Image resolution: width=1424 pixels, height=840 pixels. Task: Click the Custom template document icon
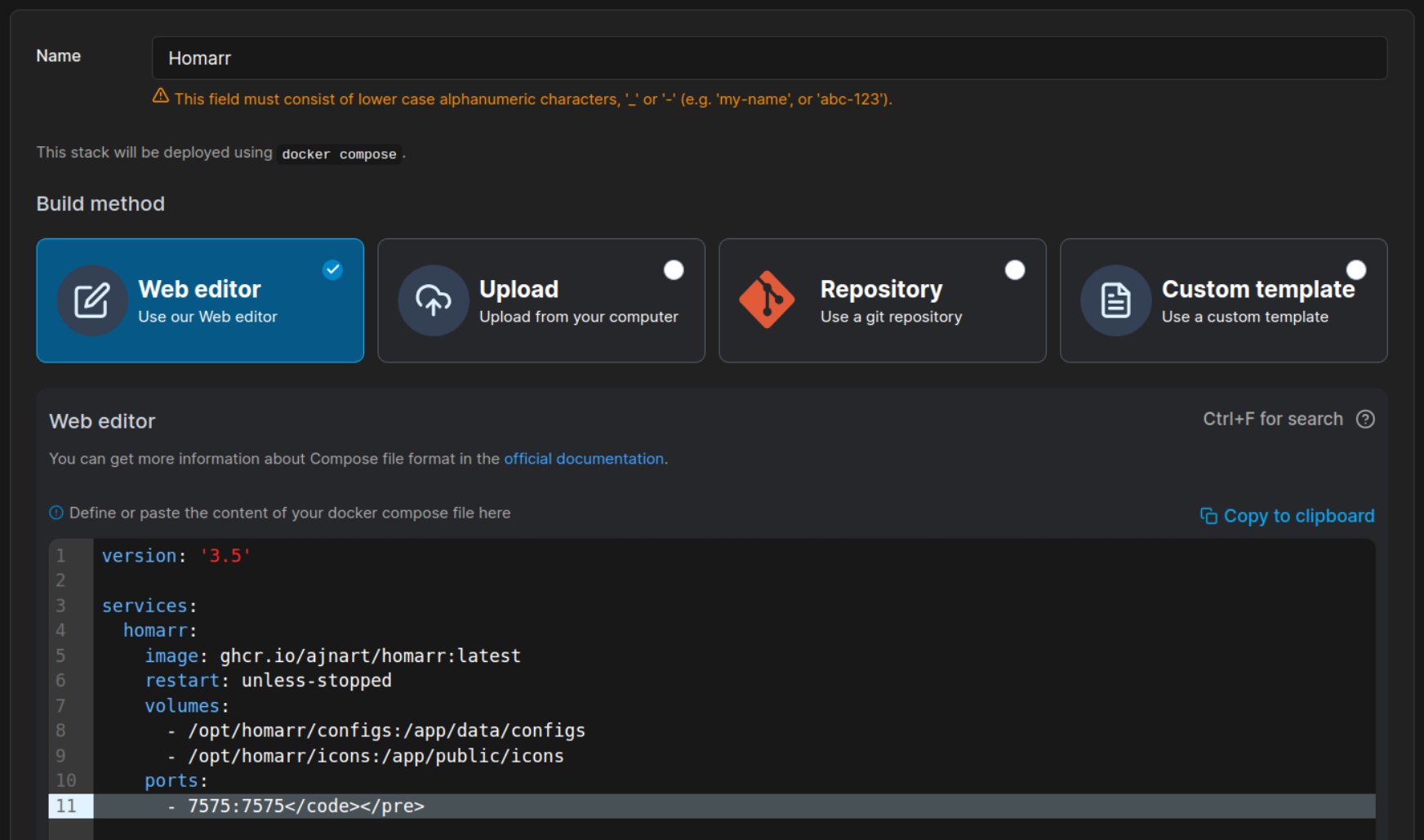(1115, 300)
